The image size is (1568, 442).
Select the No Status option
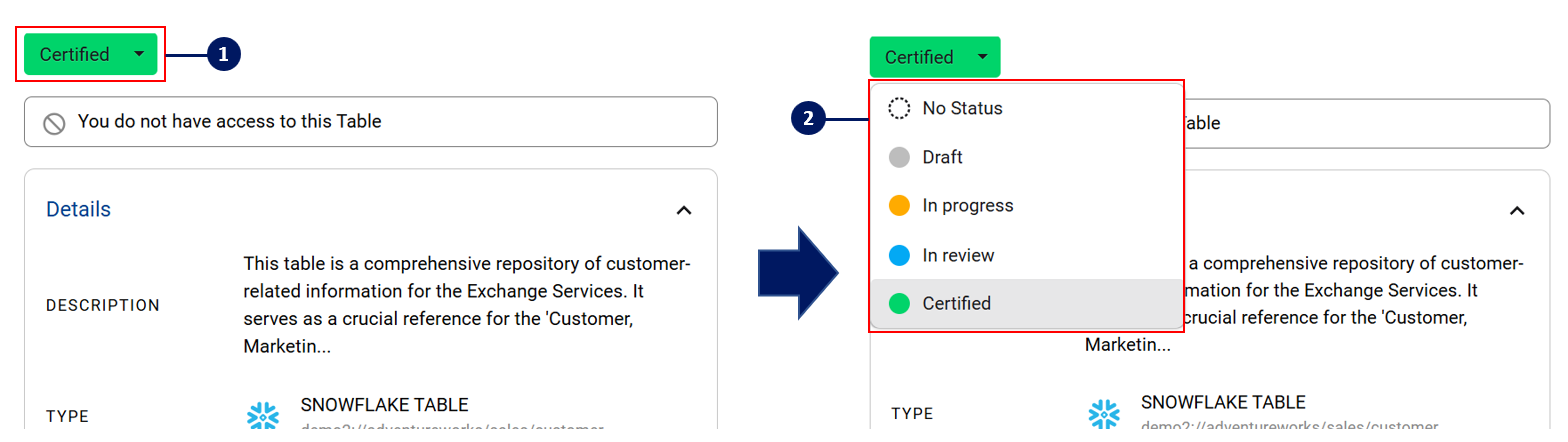coord(962,108)
